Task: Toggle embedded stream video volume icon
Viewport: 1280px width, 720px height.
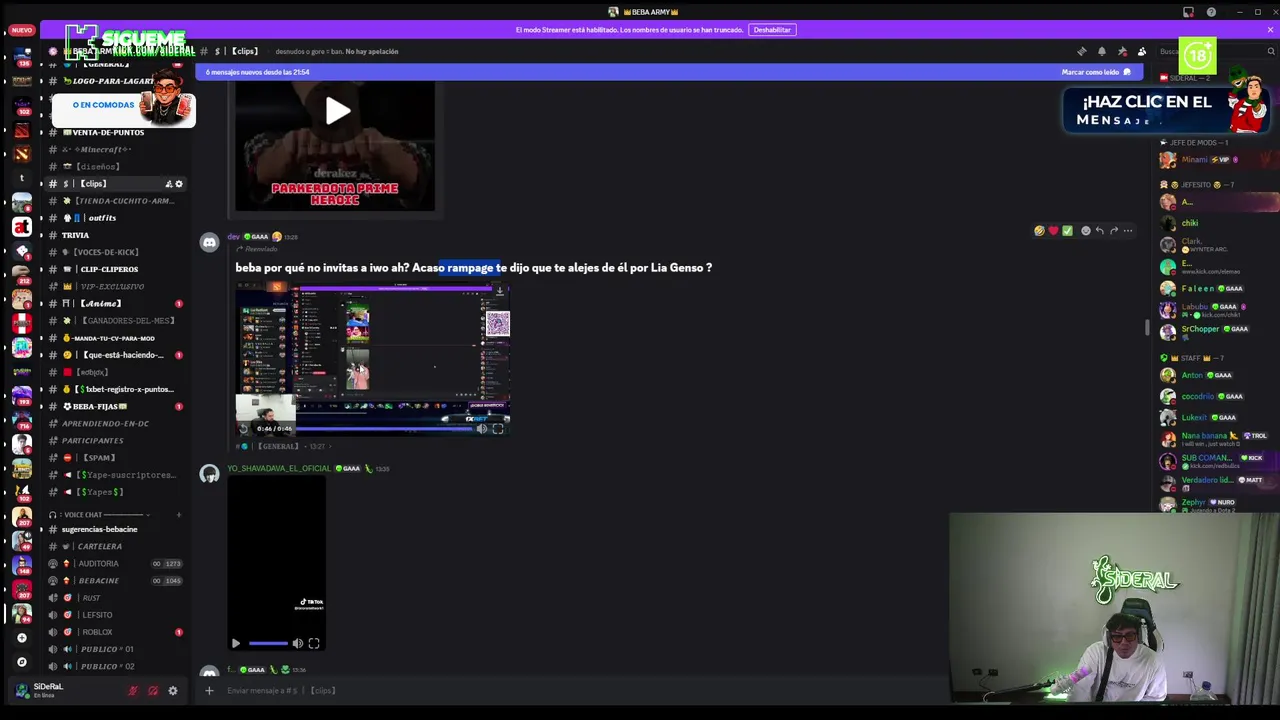Action: point(481,429)
